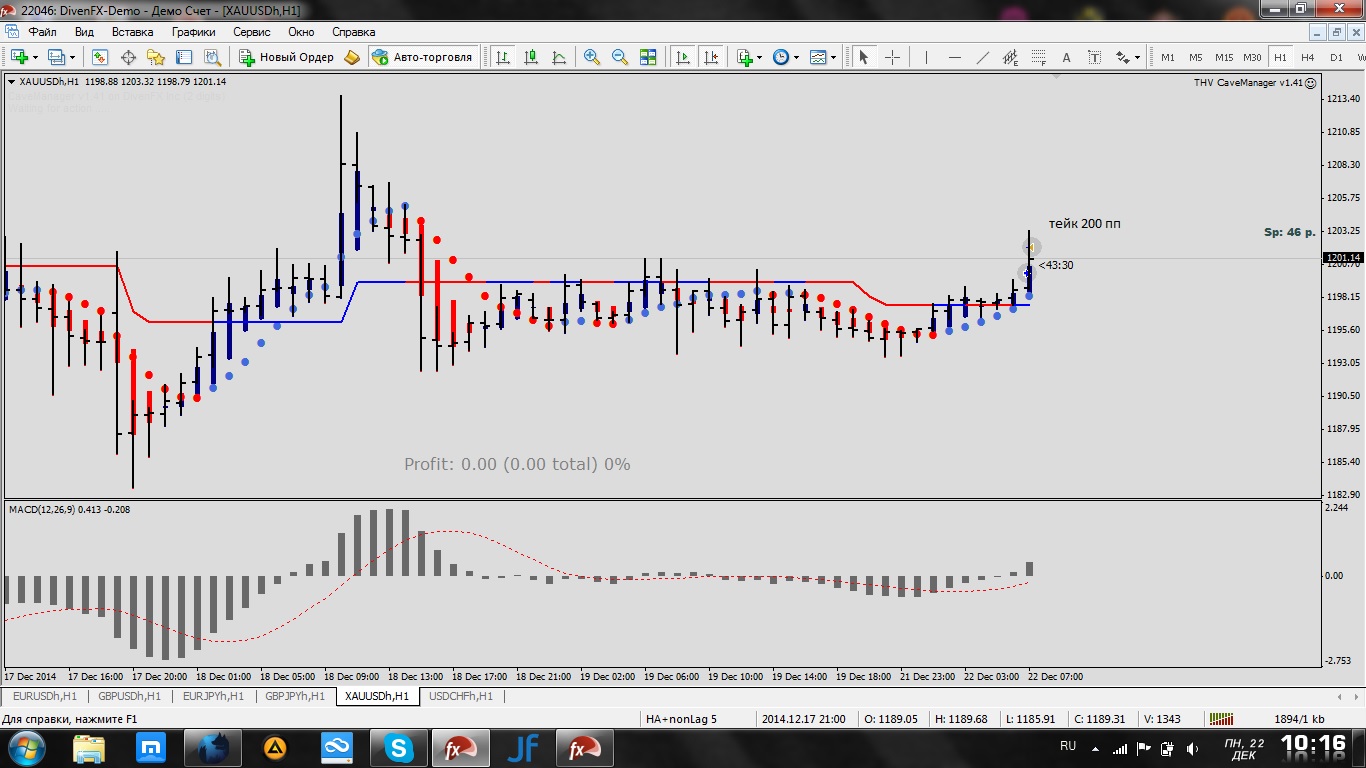Tile chart windows icon
Viewport: 1366px width, 768px height.
click(648, 57)
